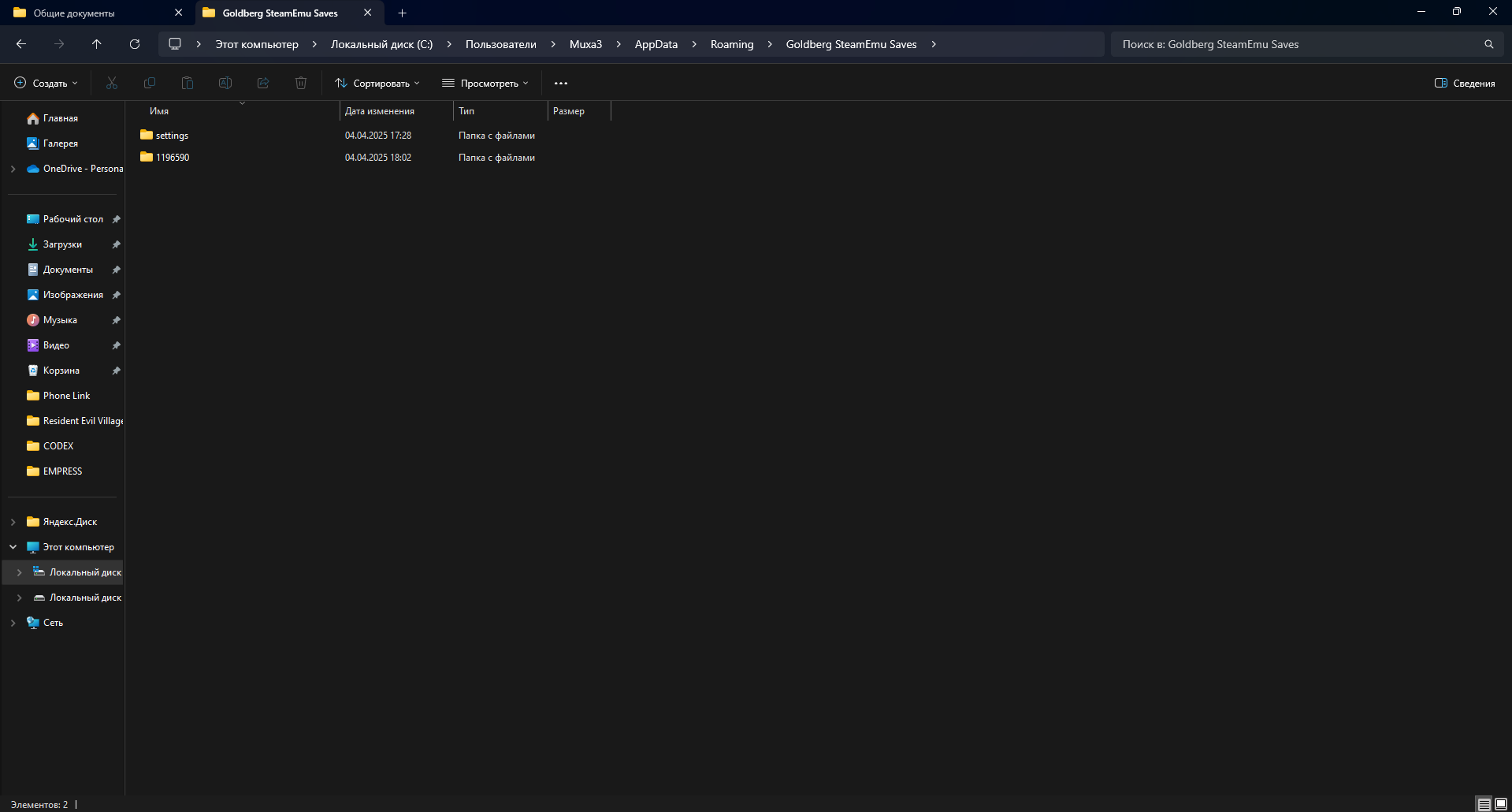Open the Просмотреть dropdown menu
1512x812 pixels.
pos(485,83)
